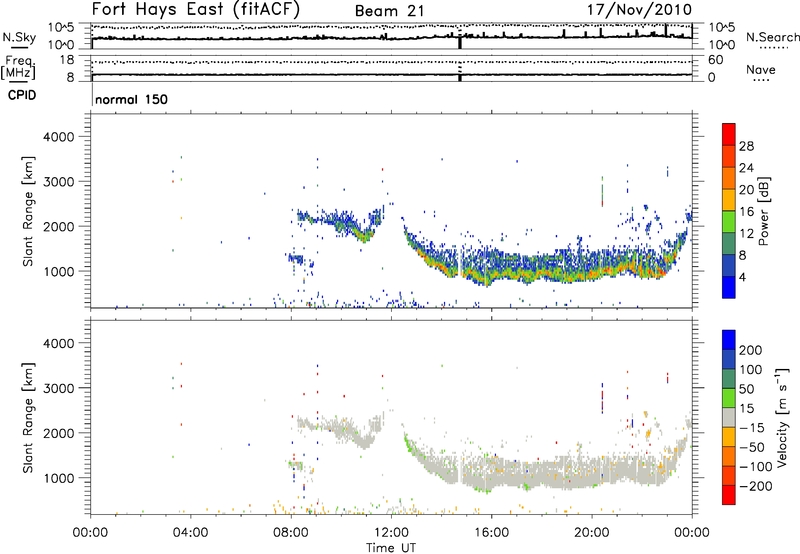
Task: Click the '4000' tick of power panel
Action: [x=59, y=137]
